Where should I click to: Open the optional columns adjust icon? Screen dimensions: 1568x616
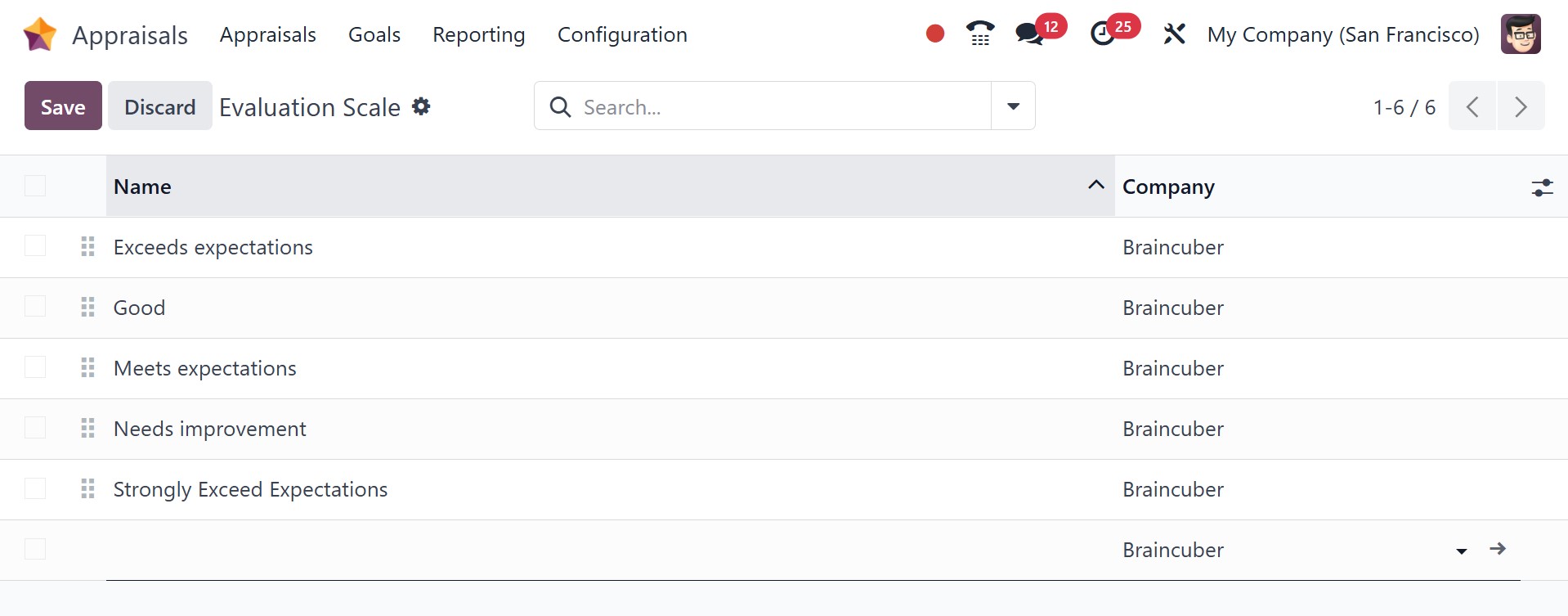[1542, 187]
